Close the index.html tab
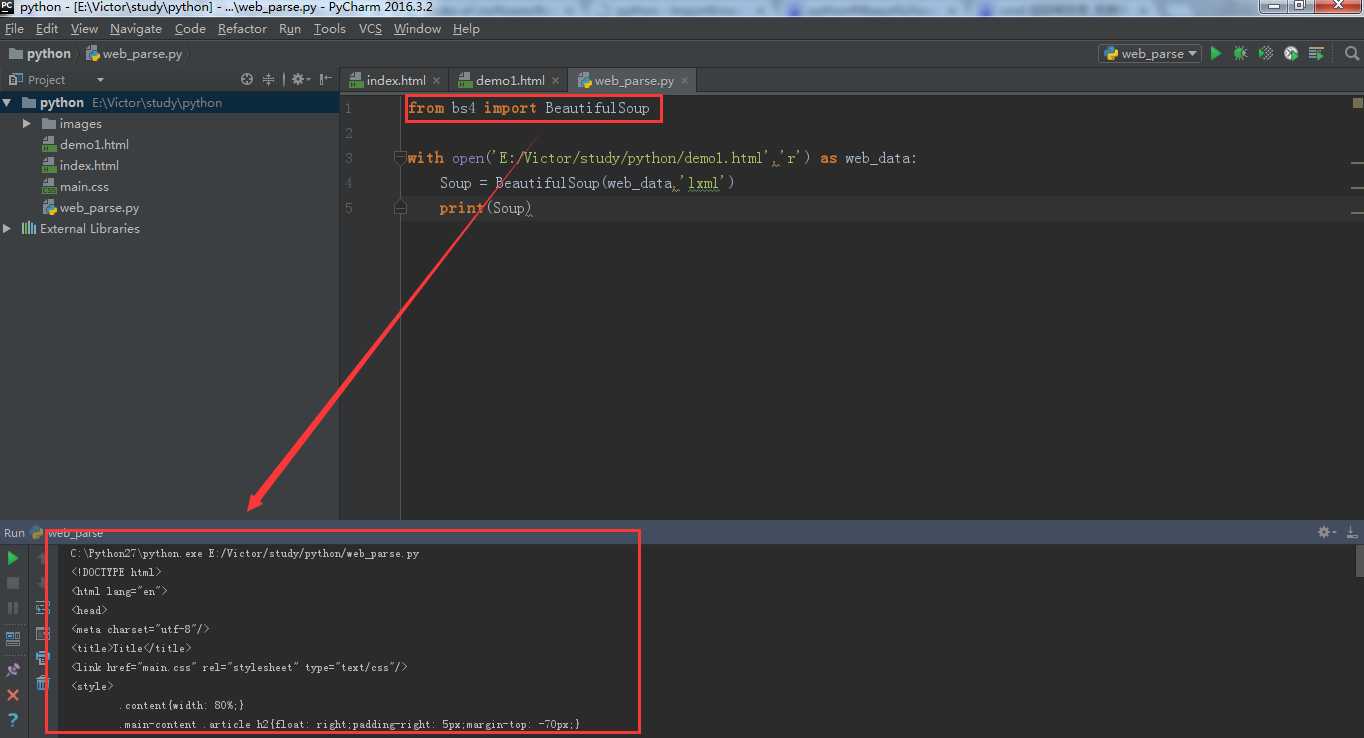The height and width of the screenshot is (738, 1364). (x=437, y=80)
